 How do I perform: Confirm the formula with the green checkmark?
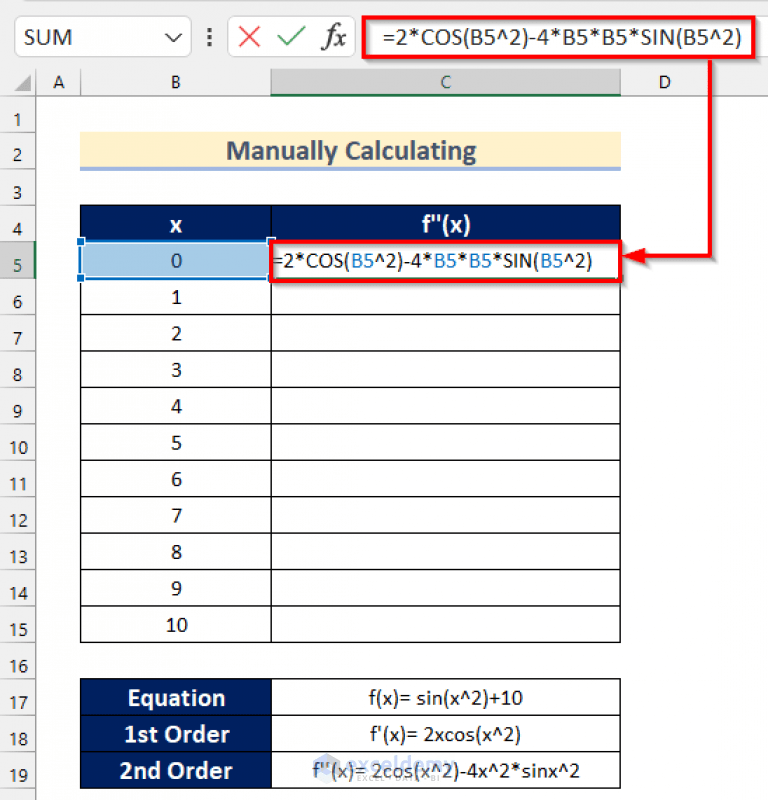[x=291, y=37]
